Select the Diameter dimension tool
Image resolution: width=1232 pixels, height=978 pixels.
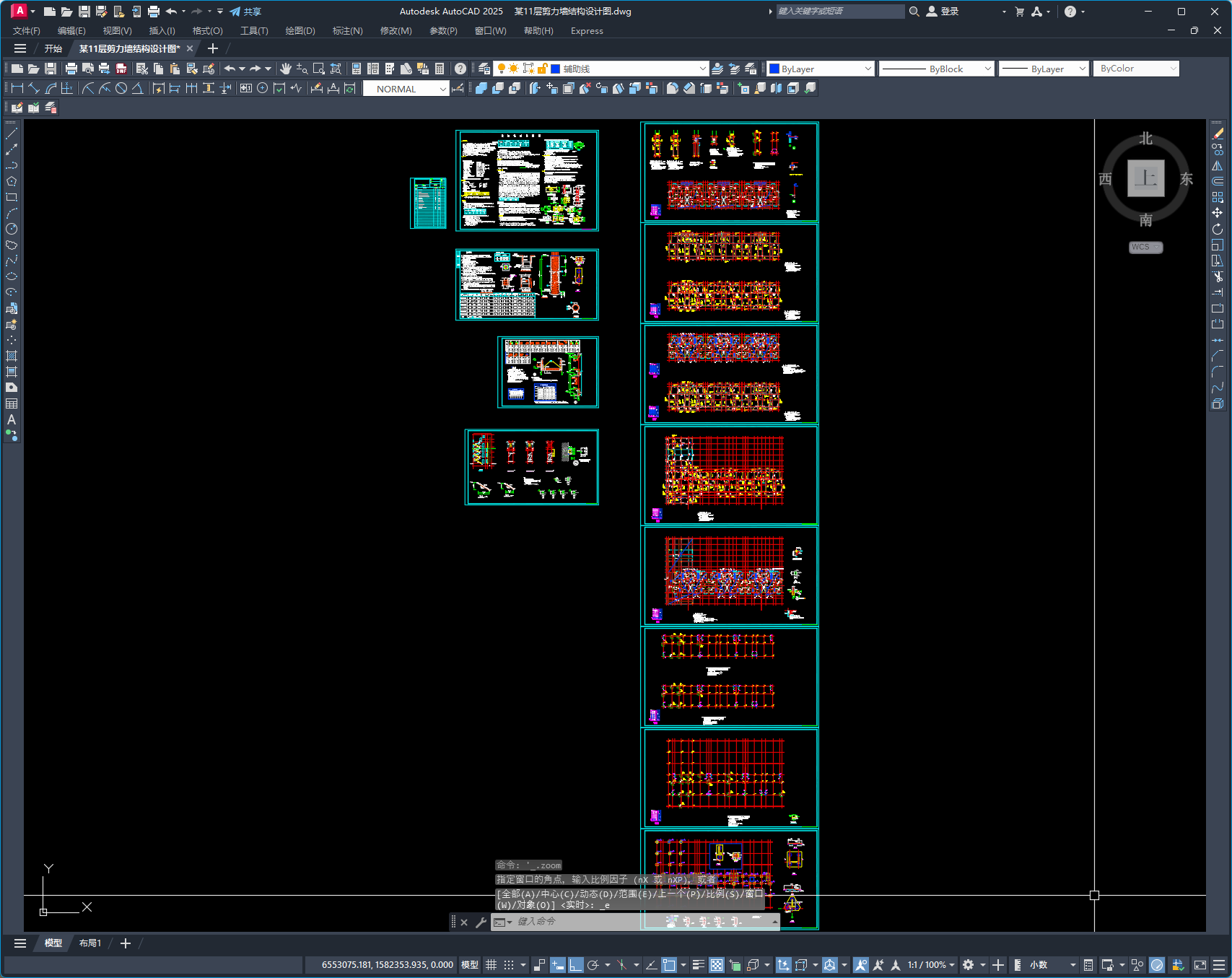pos(121,88)
